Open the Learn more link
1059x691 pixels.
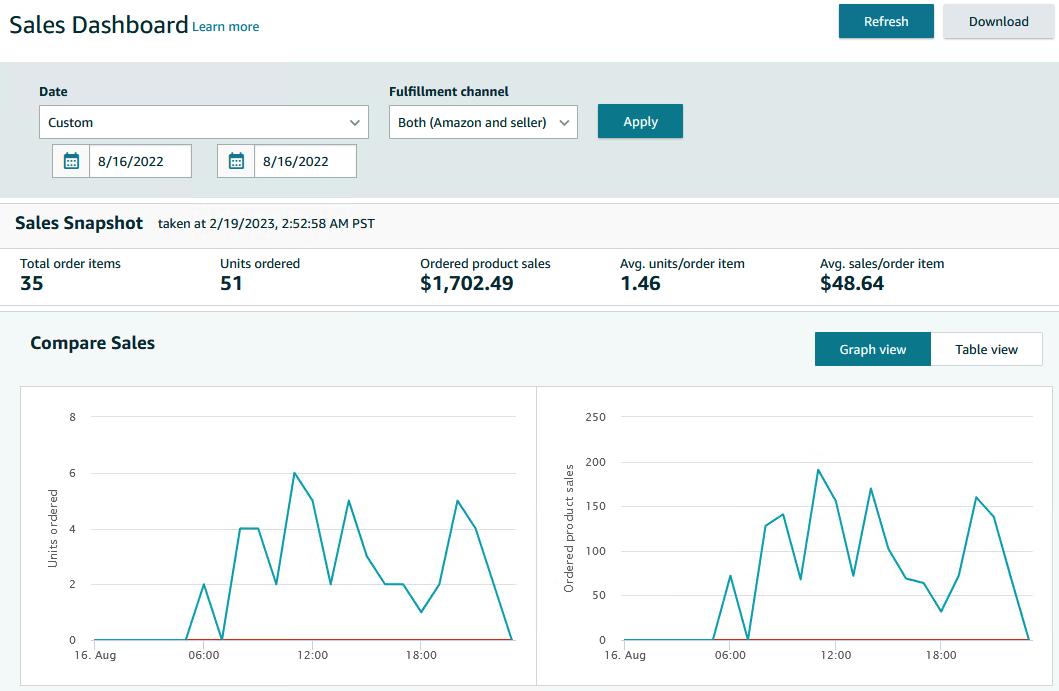[225, 27]
